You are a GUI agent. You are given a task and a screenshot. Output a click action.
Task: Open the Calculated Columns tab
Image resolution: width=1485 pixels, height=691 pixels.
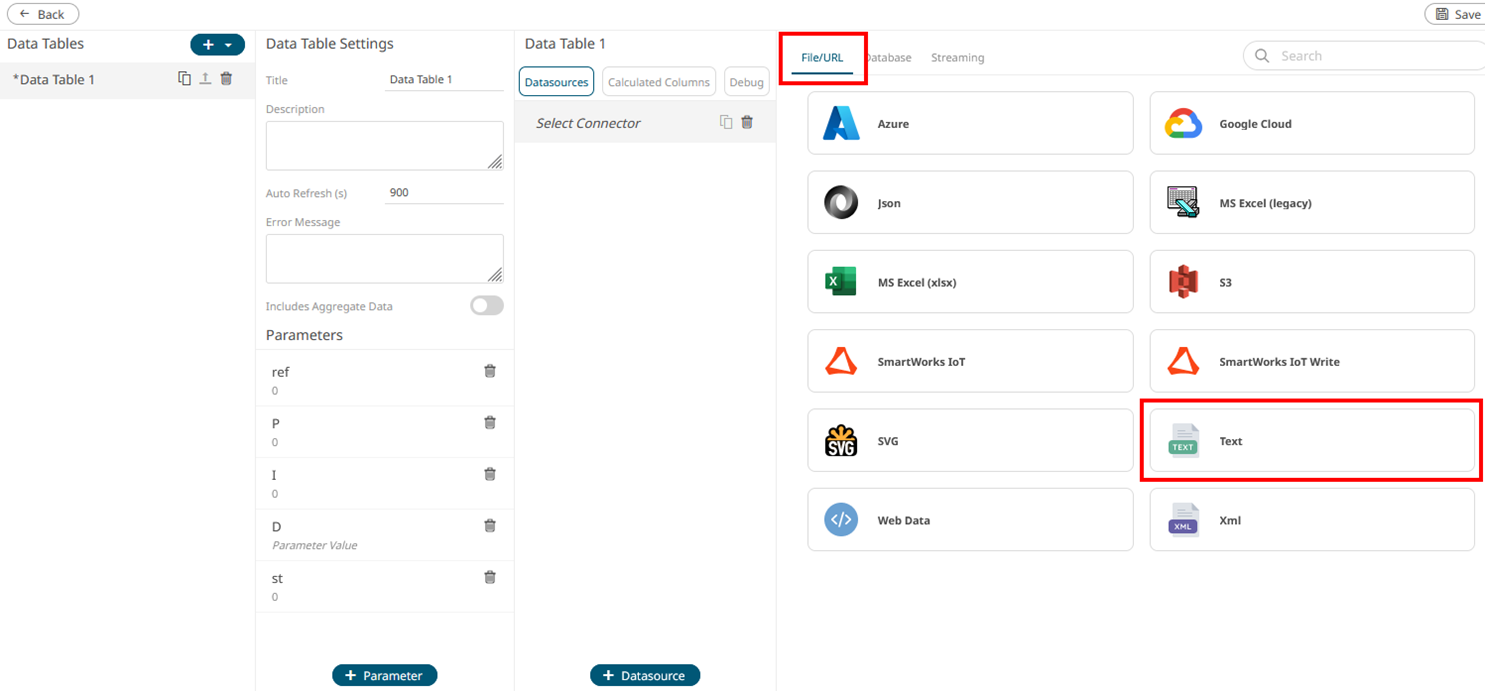point(658,82)
